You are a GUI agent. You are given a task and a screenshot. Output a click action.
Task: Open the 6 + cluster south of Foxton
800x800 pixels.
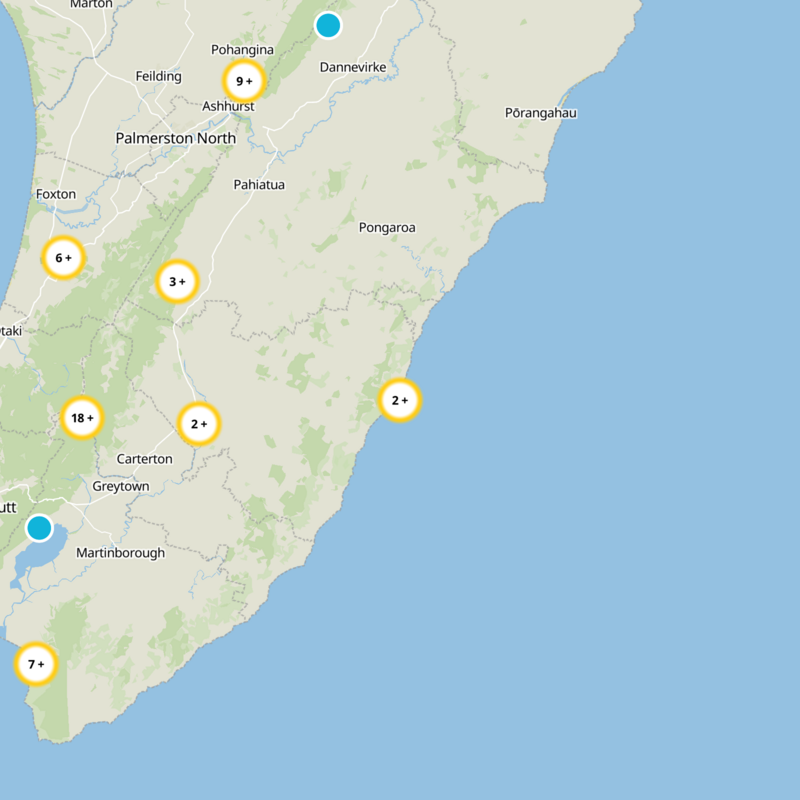point(64,258)
